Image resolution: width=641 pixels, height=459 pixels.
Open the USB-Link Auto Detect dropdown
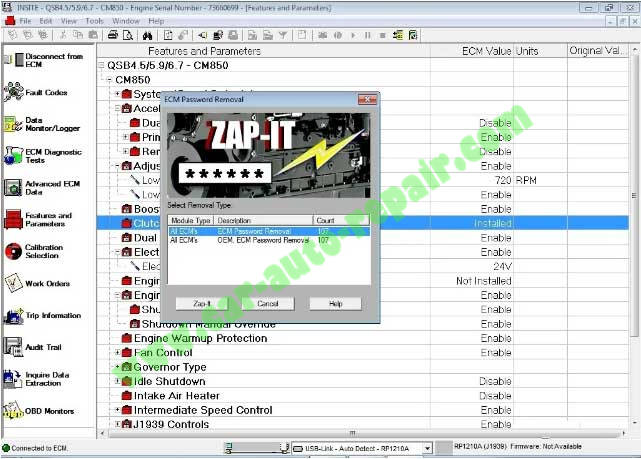427,448
